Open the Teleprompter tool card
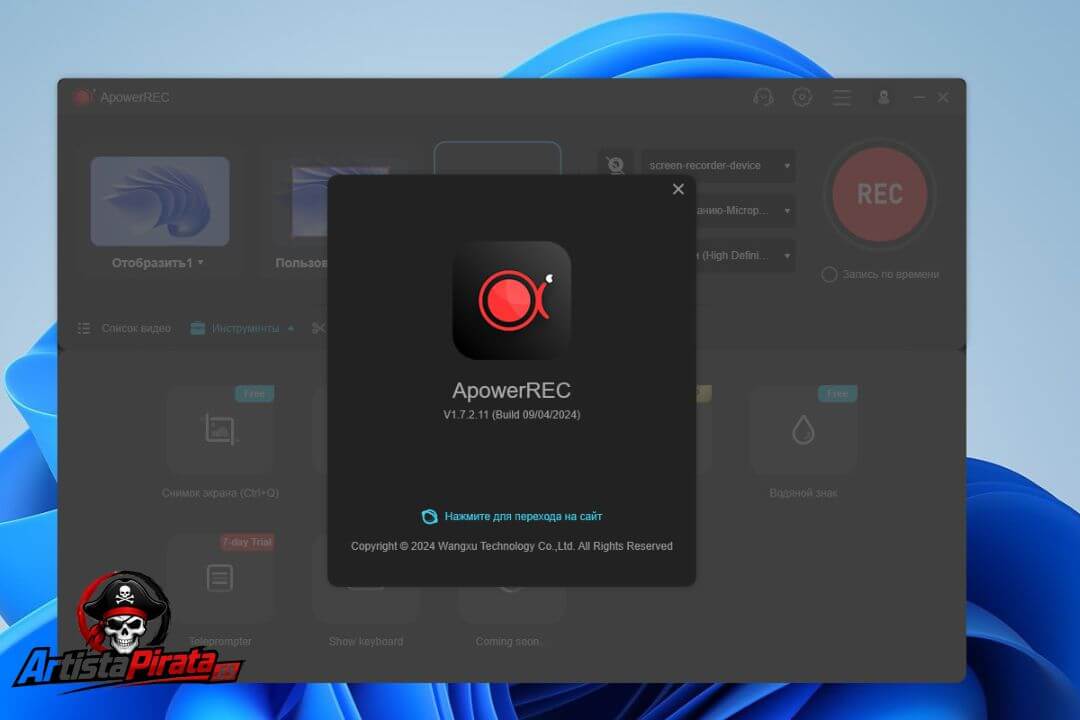 (x=220, y=578)
